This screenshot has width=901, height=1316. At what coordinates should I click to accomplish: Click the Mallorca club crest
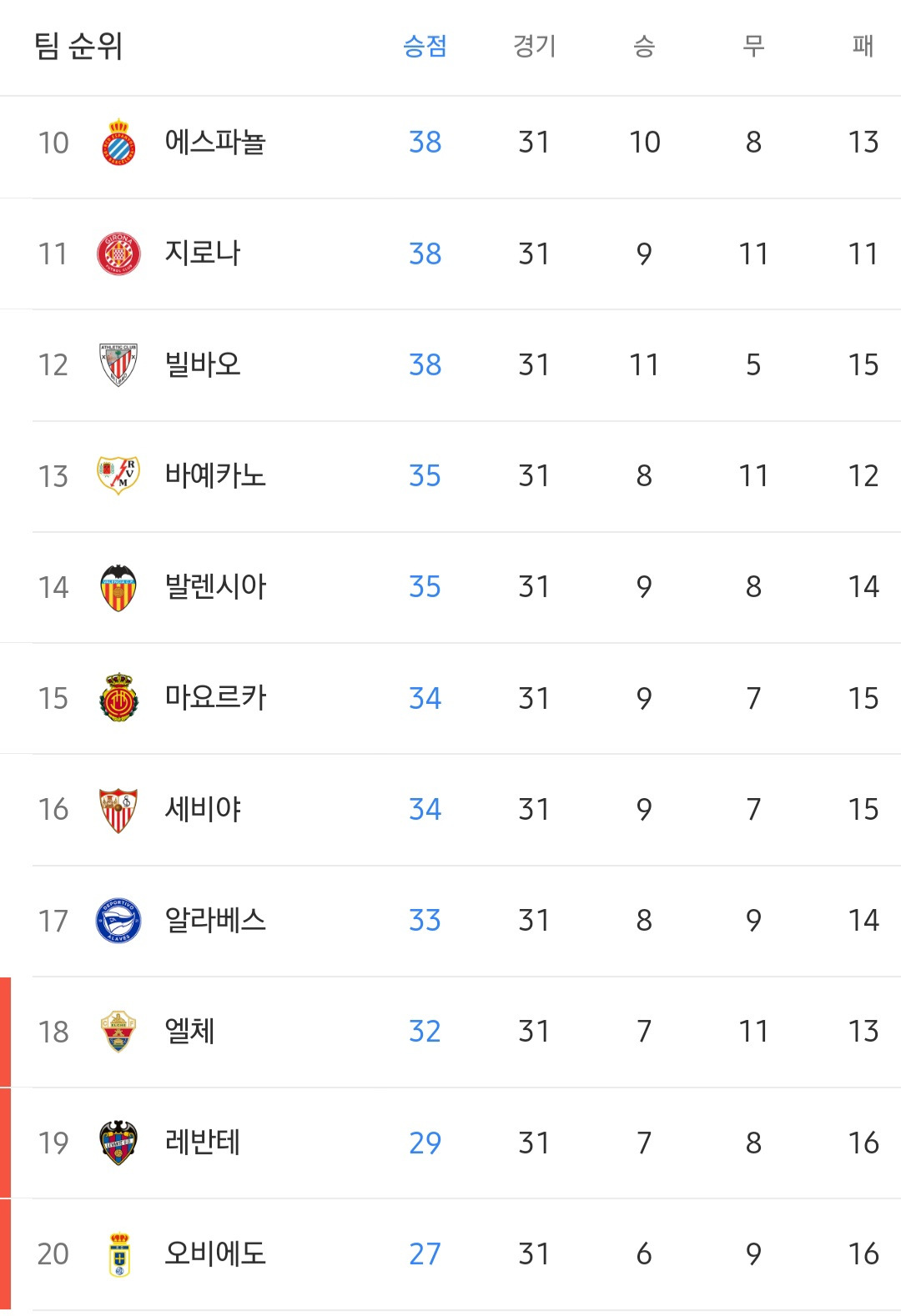tap(118, 698)
